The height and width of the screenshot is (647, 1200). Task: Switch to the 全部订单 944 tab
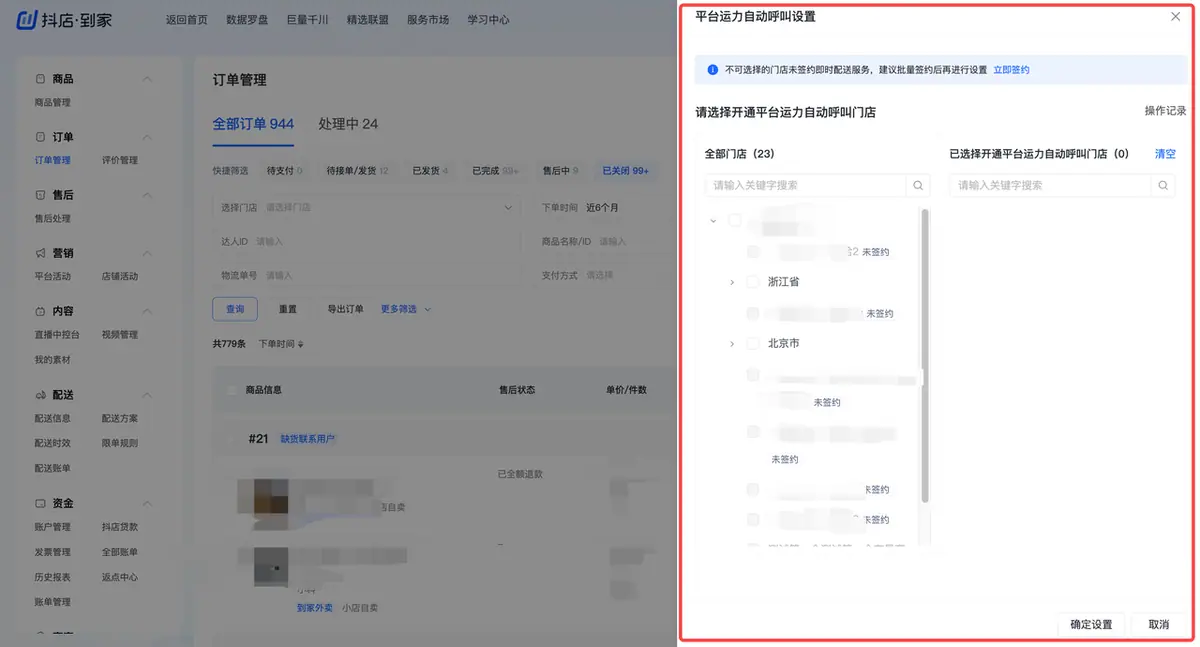253,124
